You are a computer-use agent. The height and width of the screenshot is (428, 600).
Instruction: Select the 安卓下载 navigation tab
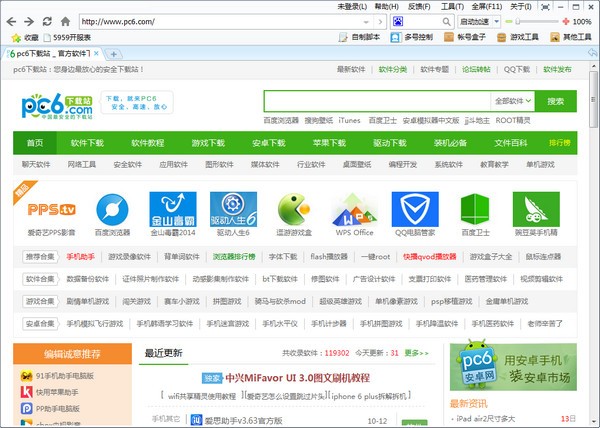269,143
